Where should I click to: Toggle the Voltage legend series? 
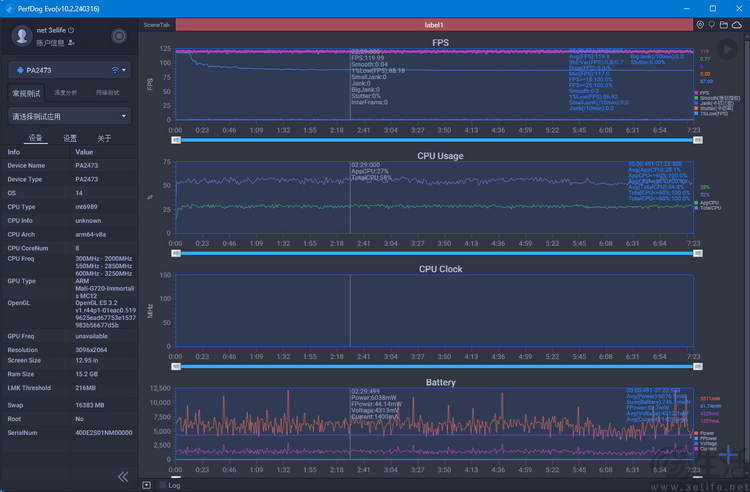(706, 444)
